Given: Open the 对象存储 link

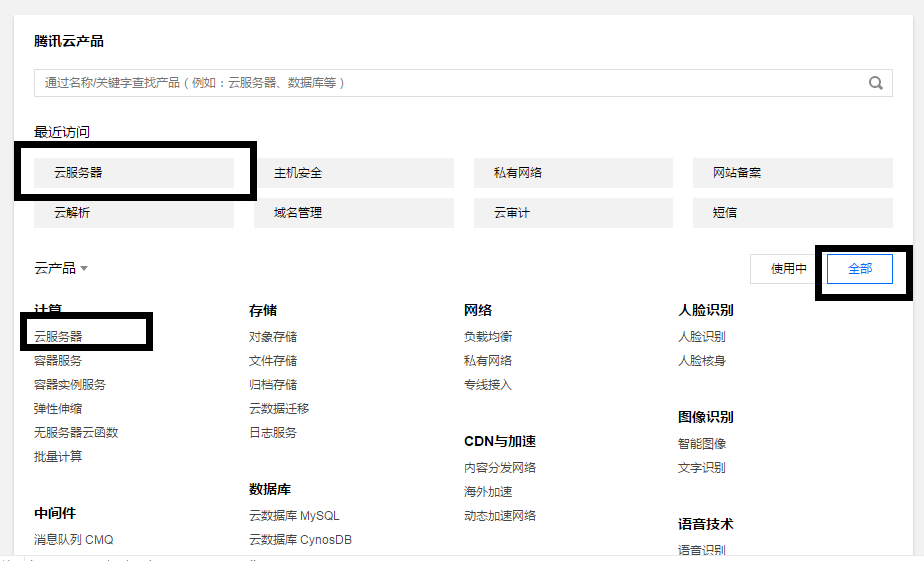Looking at the screenshot, I should click(x=273, y=336).
